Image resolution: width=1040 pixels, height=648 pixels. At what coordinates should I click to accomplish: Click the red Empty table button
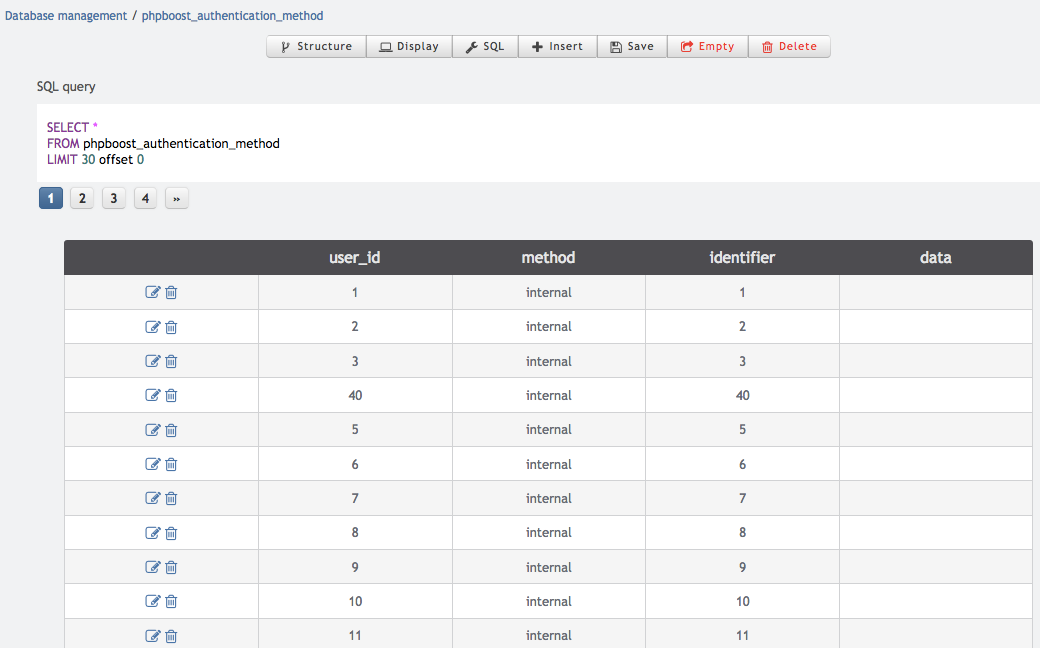click(707, 47)
